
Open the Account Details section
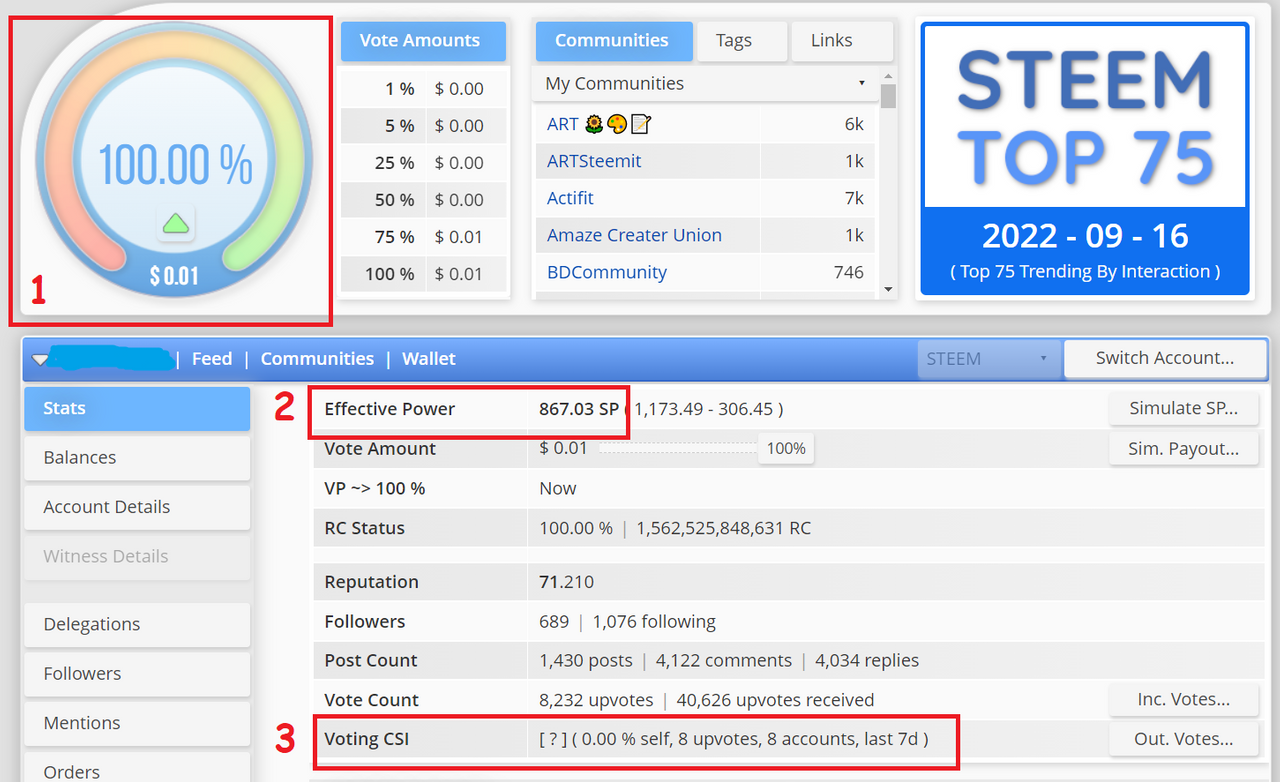(x=137, y=507)
